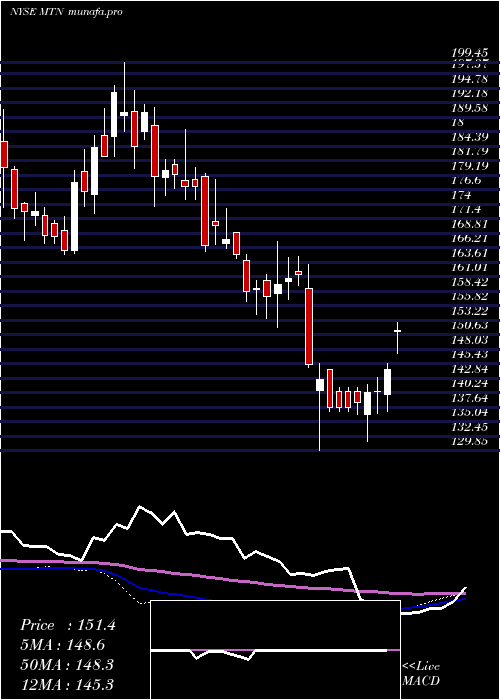Click the 50MA : 148.3 readout
Image resolution: width=500 pixels, height=700 pixels.
(68, 665)
